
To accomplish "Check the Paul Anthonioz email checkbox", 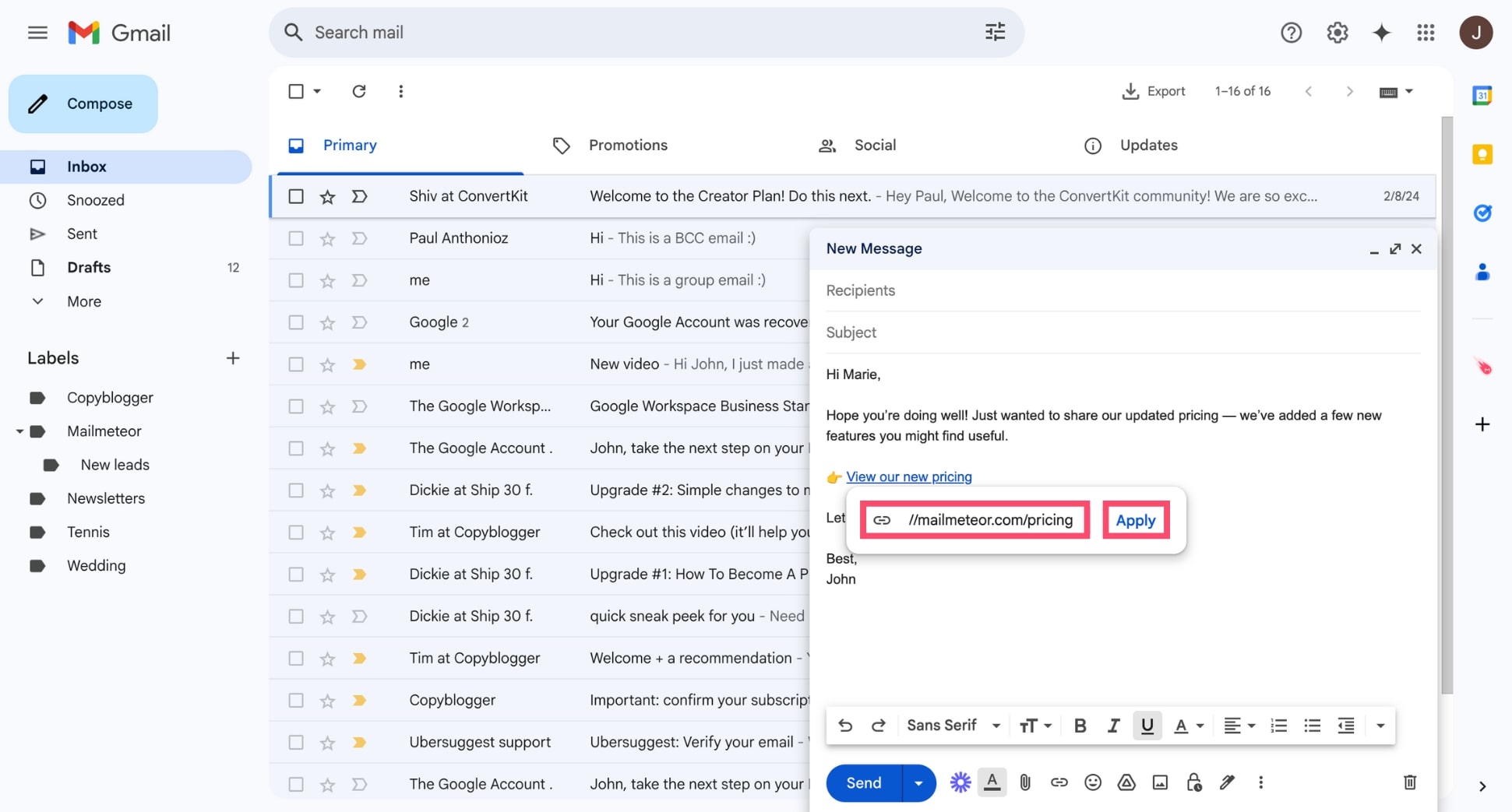I will coord(296,238).
